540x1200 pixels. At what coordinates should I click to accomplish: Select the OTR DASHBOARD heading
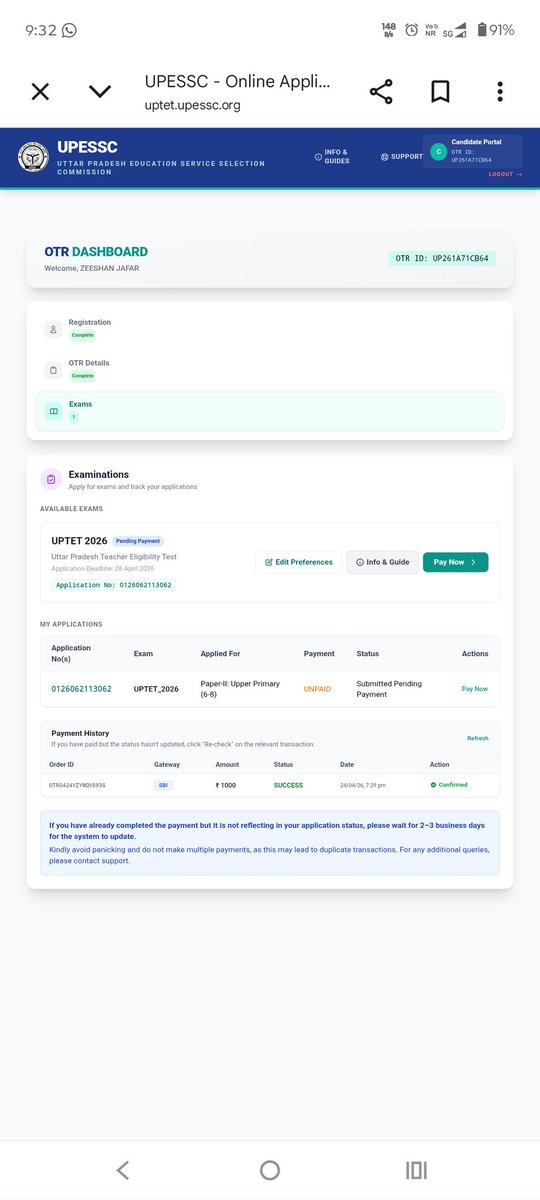coord(96,252)
